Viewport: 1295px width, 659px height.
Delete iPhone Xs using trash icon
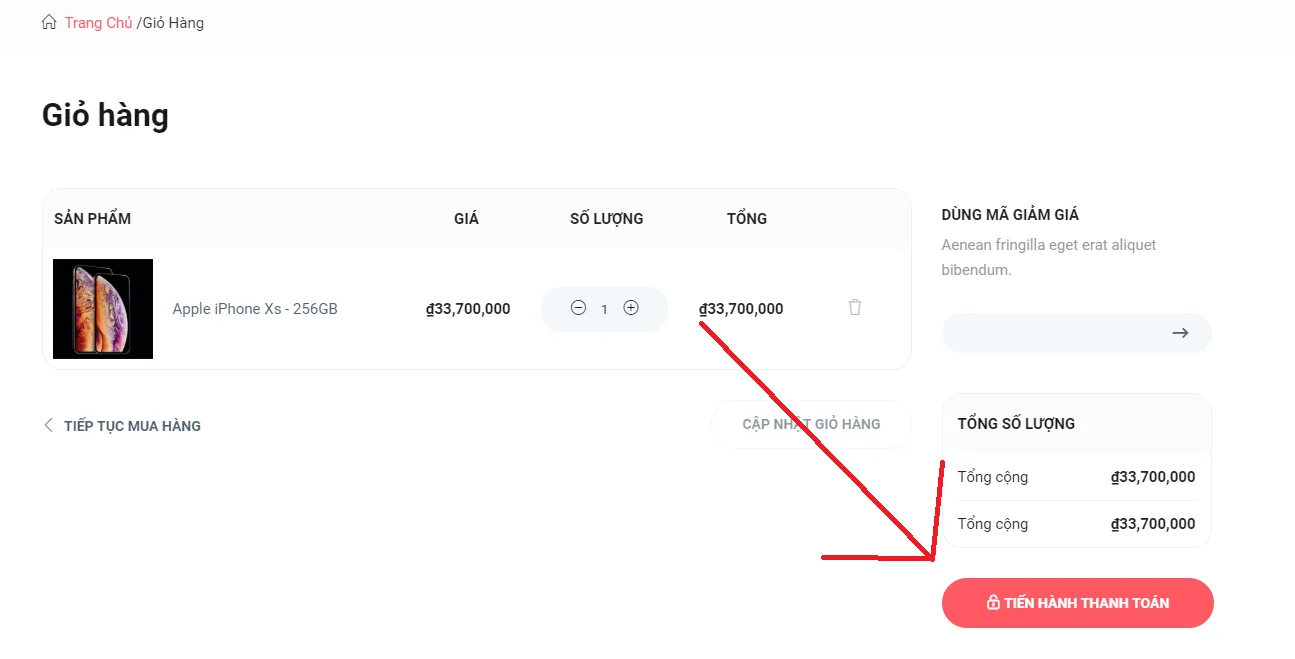click(x=855, y=307)
